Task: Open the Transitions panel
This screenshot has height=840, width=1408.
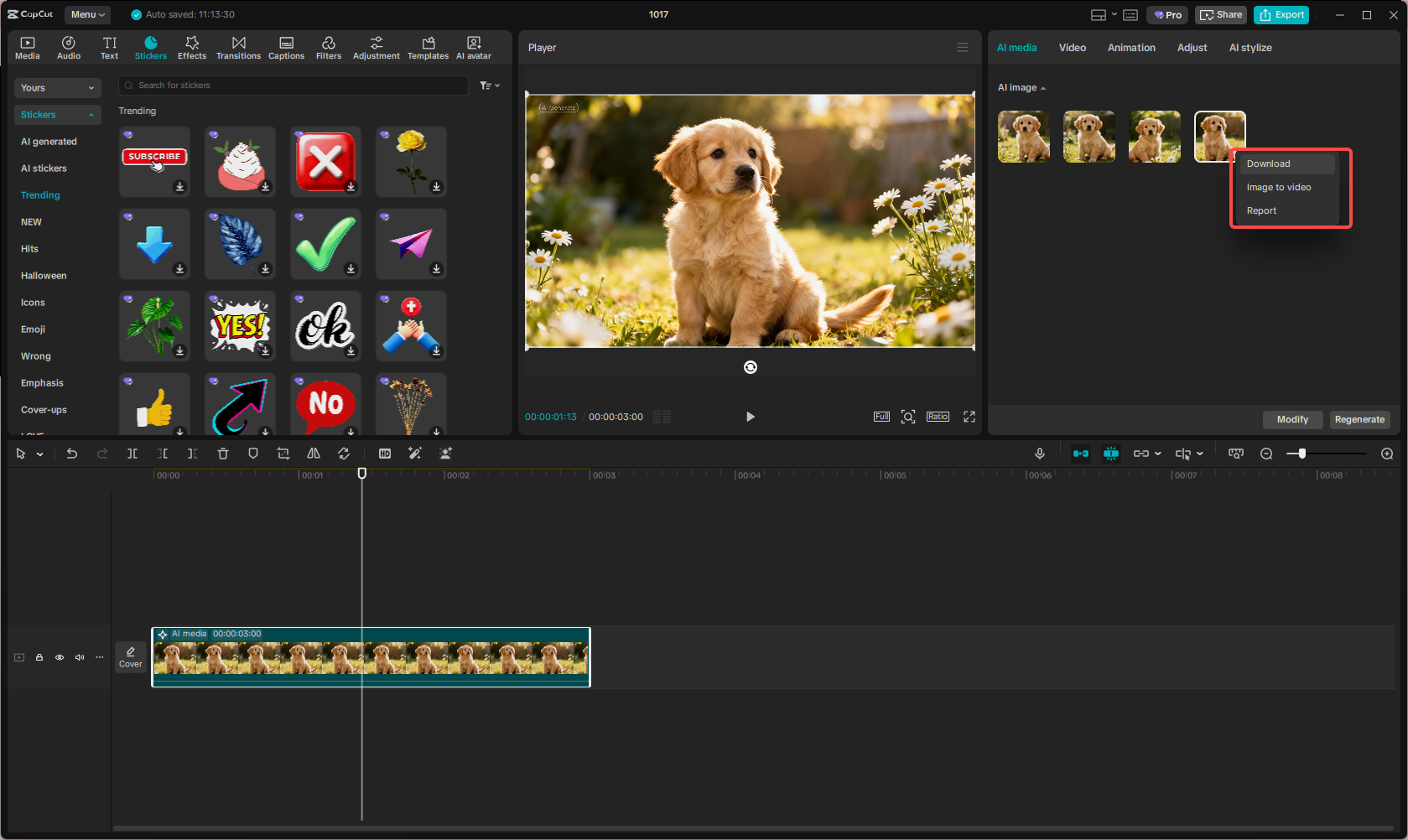Action: (238, 48)
